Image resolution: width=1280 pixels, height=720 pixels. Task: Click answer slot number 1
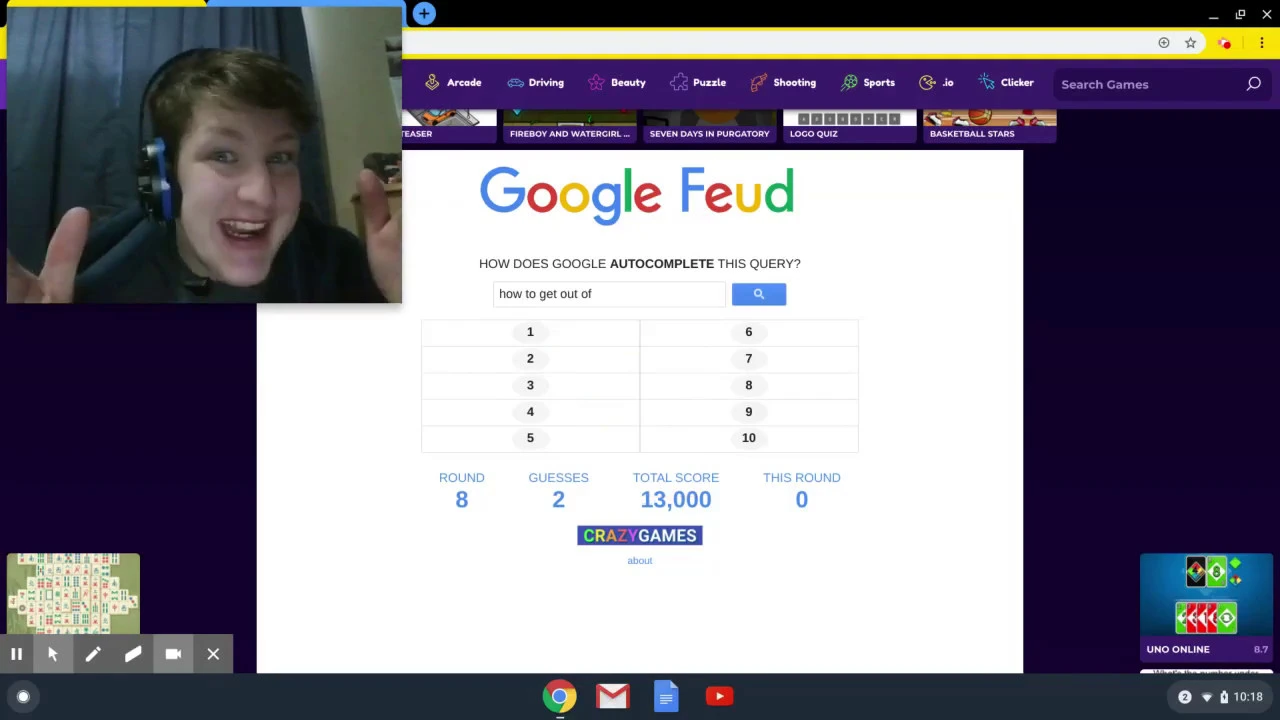530,332
